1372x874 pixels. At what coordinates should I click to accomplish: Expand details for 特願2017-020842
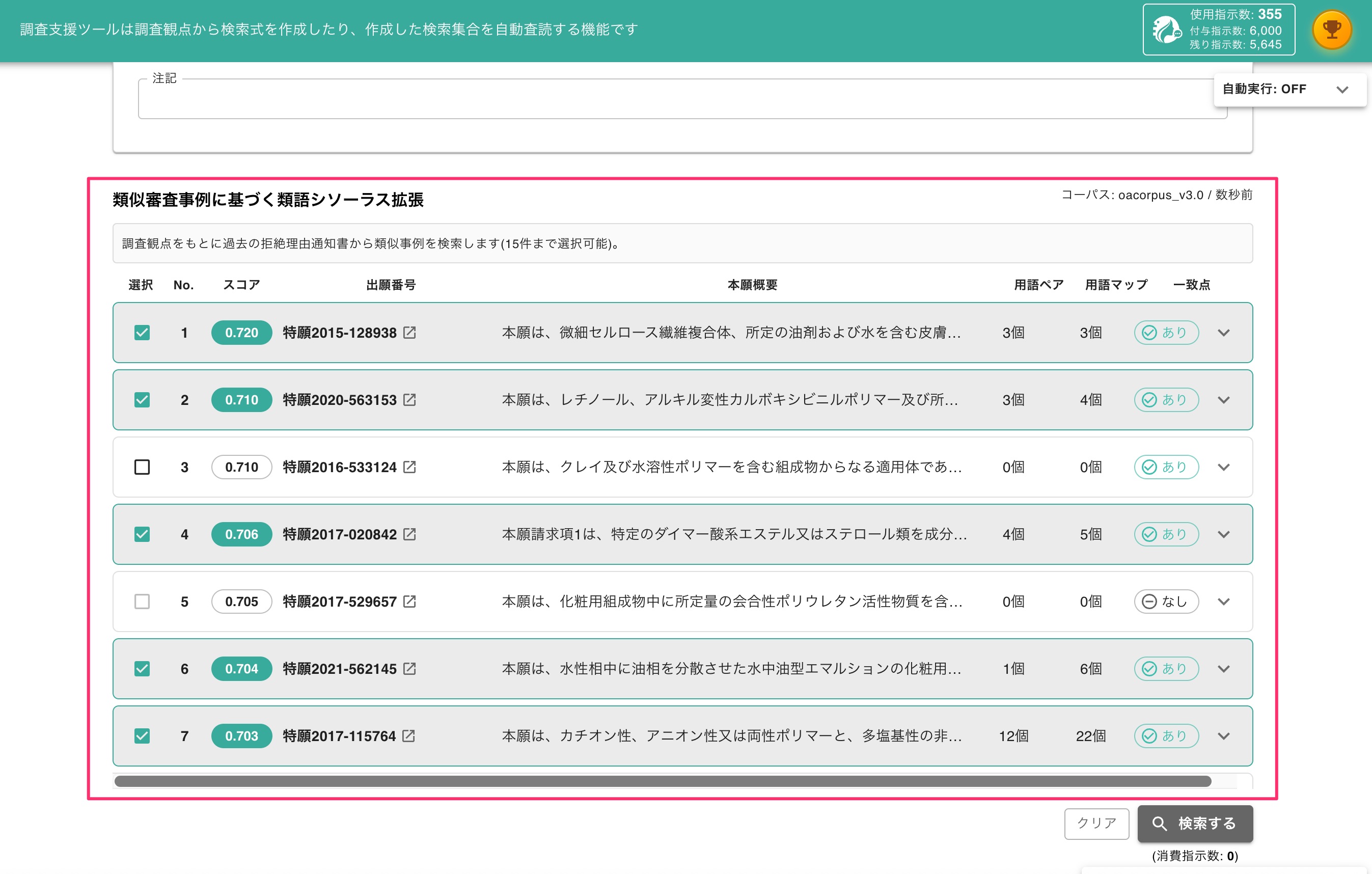pos(1223,534)
